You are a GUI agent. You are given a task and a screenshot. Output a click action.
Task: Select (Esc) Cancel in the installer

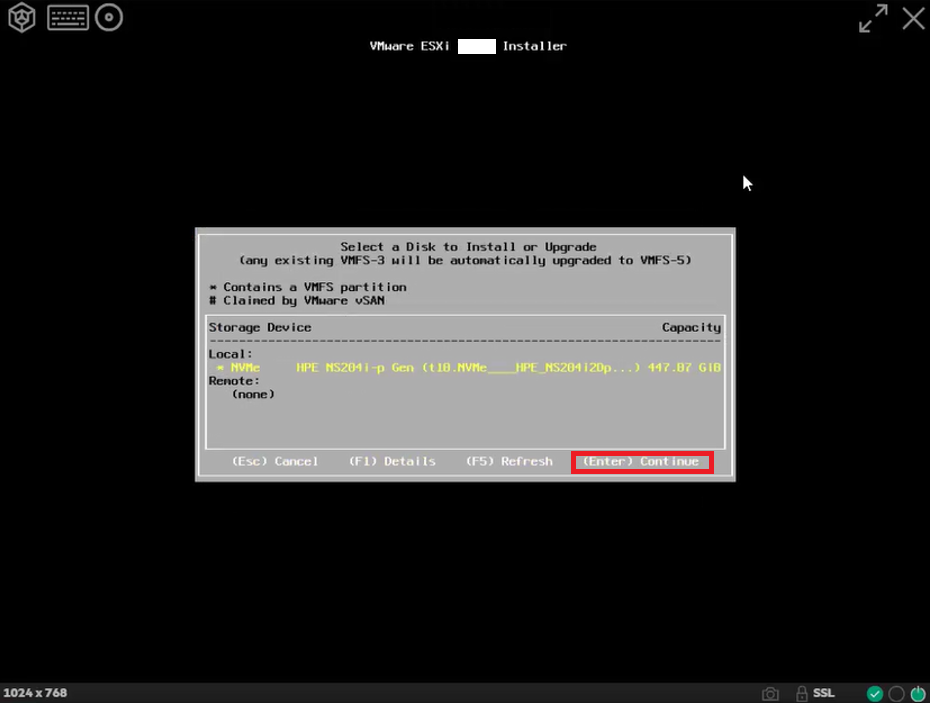275,461
